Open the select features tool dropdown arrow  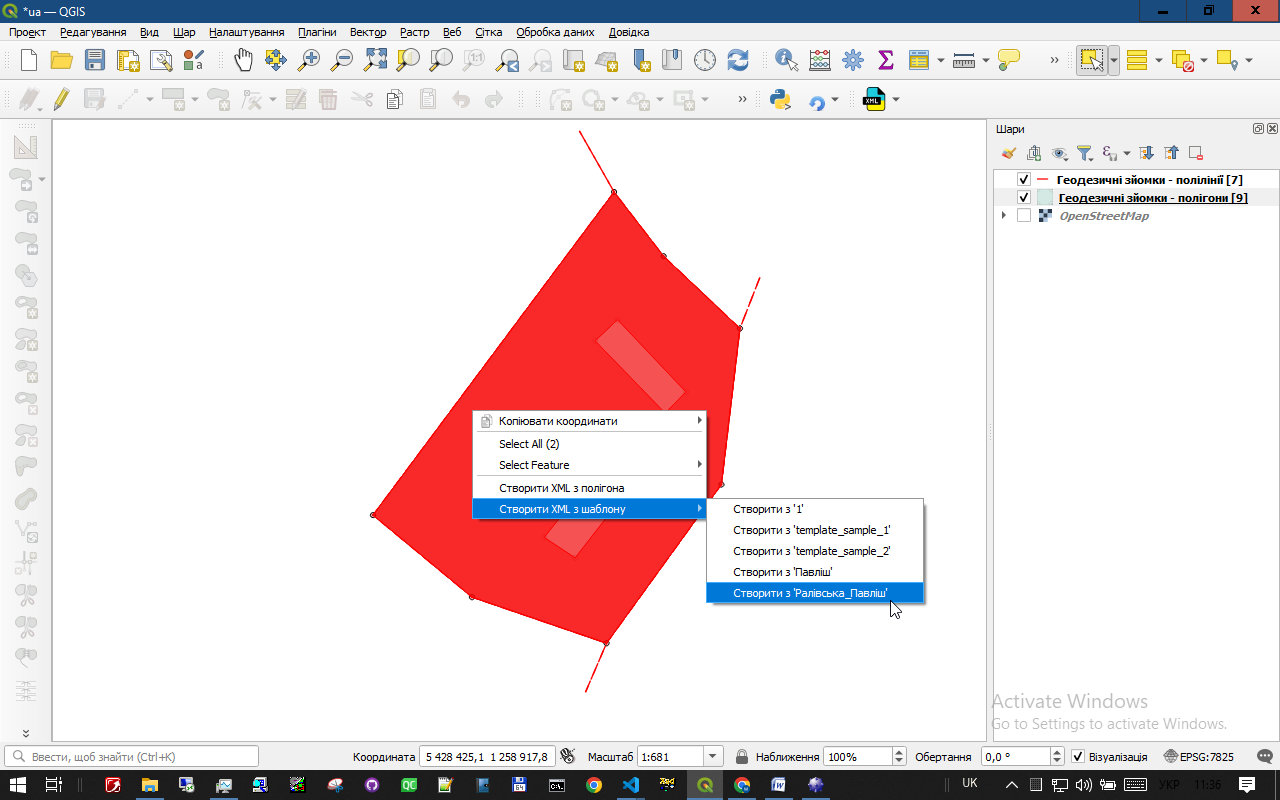tap(1114, 60)
